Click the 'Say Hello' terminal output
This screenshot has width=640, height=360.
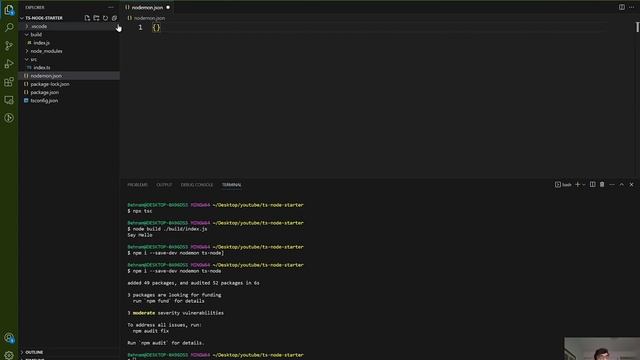[140, 235]
